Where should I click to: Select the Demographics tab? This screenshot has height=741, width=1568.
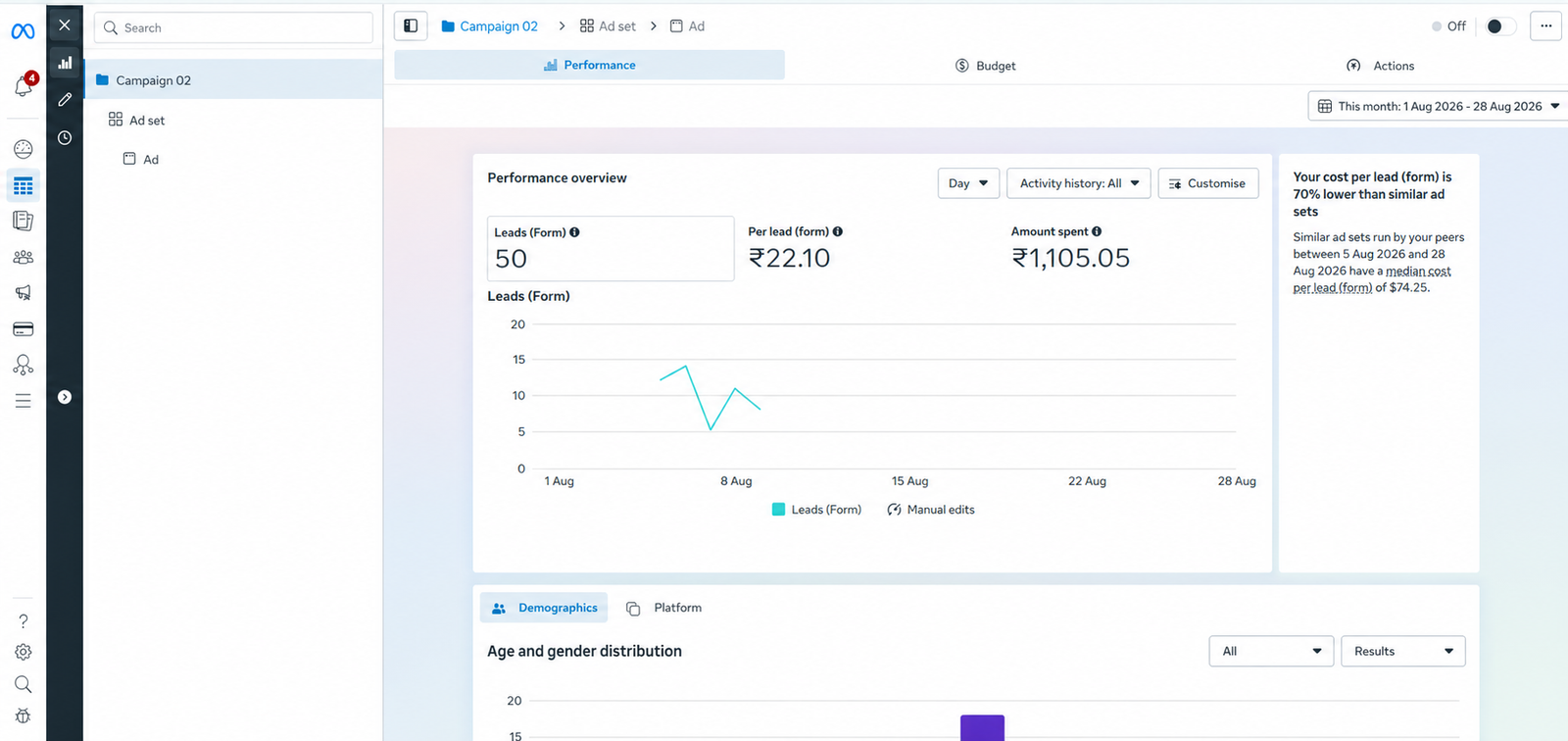click(544, 608)
